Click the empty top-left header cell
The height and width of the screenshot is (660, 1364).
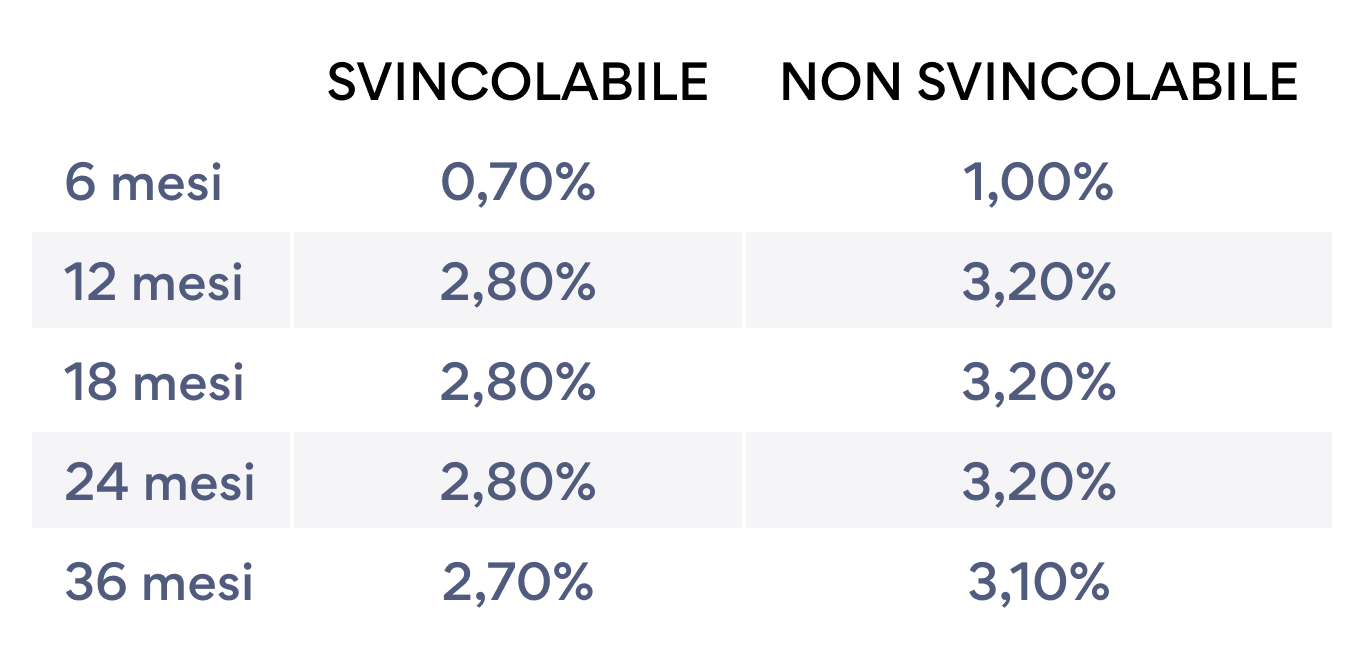[161, 82]
